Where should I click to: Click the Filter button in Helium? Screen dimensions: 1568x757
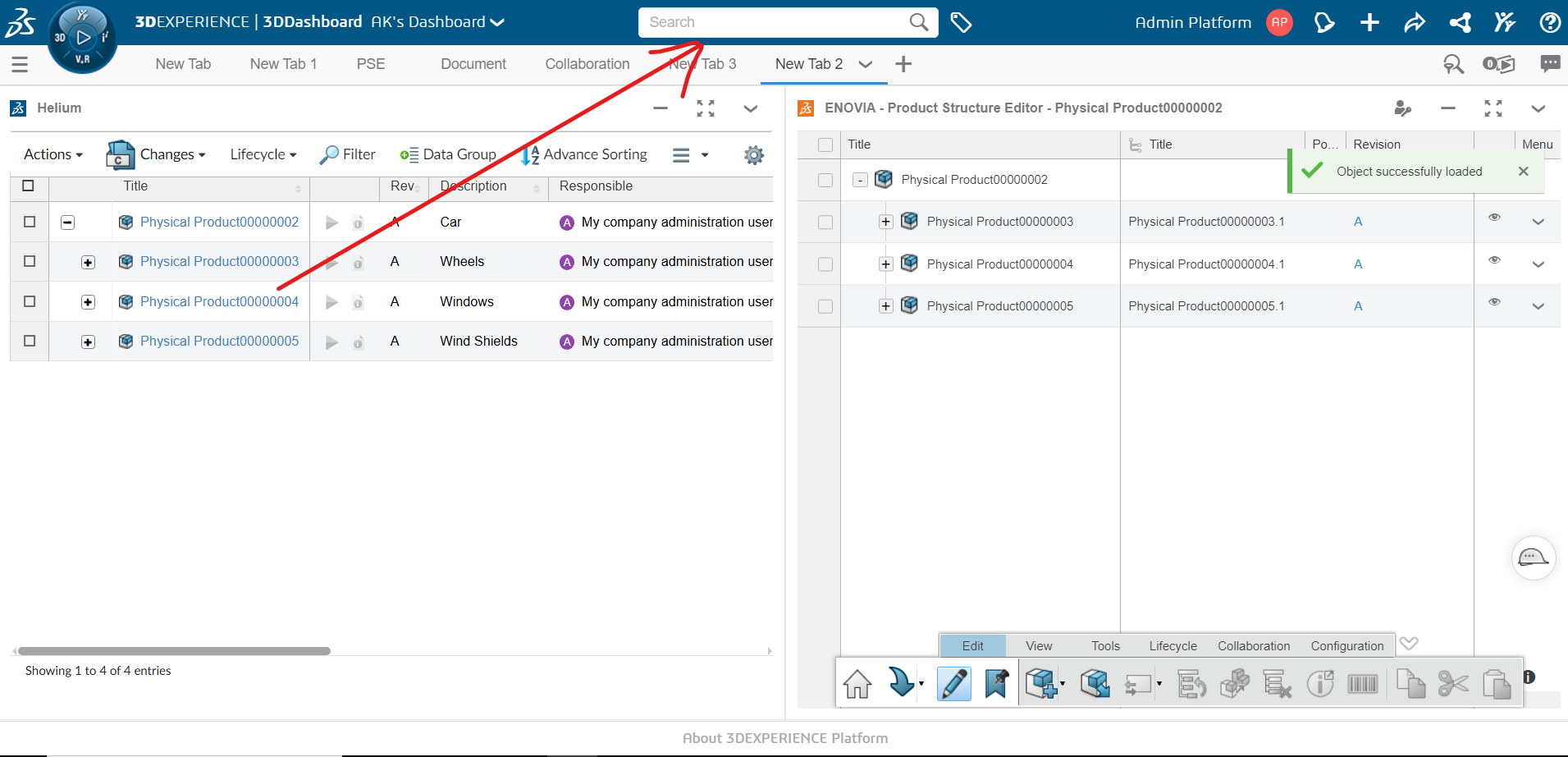(x=348, y=154)
